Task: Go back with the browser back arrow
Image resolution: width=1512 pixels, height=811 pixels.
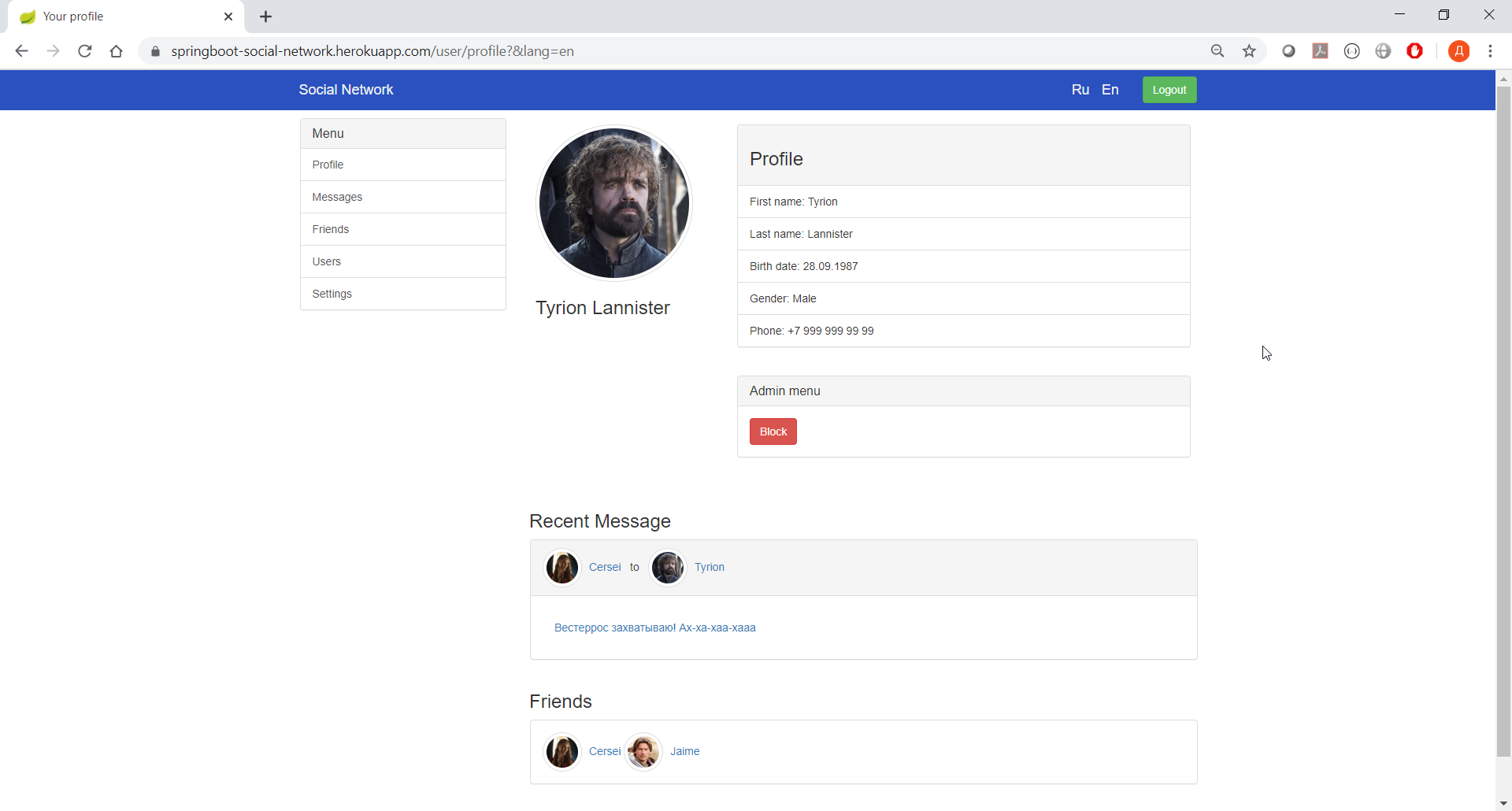Action: [x=21, y=51]
